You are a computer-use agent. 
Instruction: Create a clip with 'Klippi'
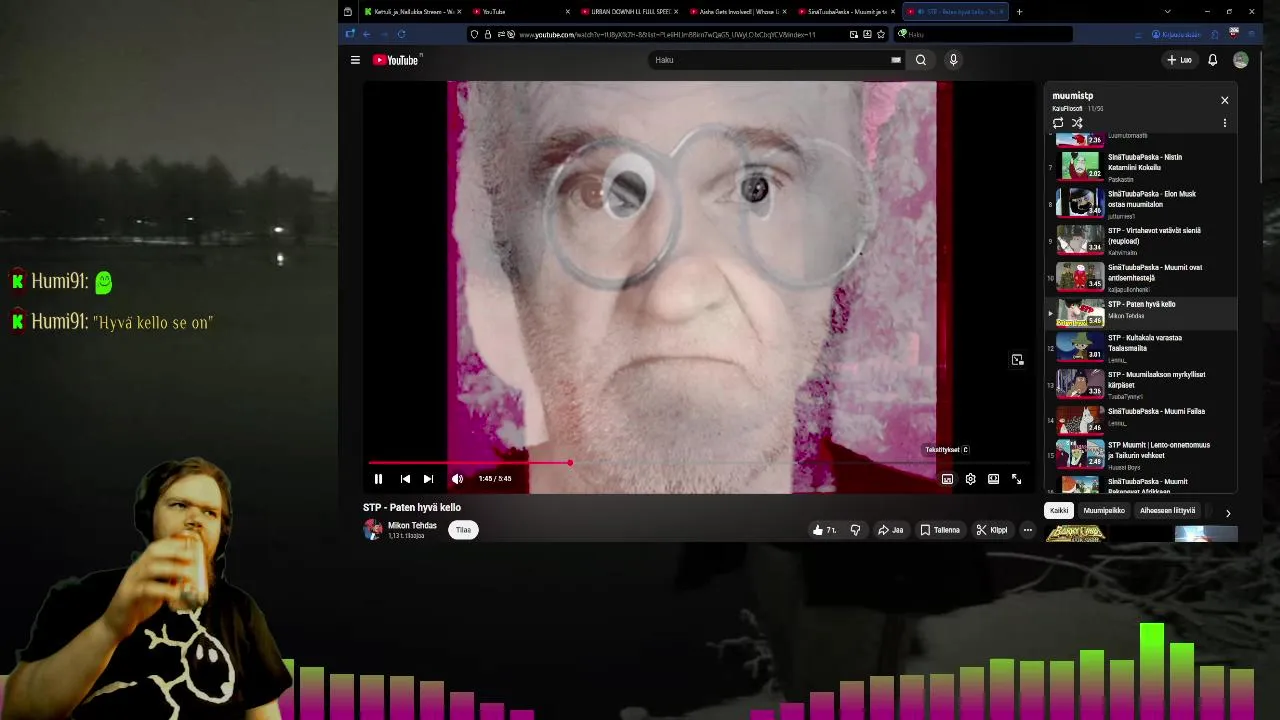(992, 530)
